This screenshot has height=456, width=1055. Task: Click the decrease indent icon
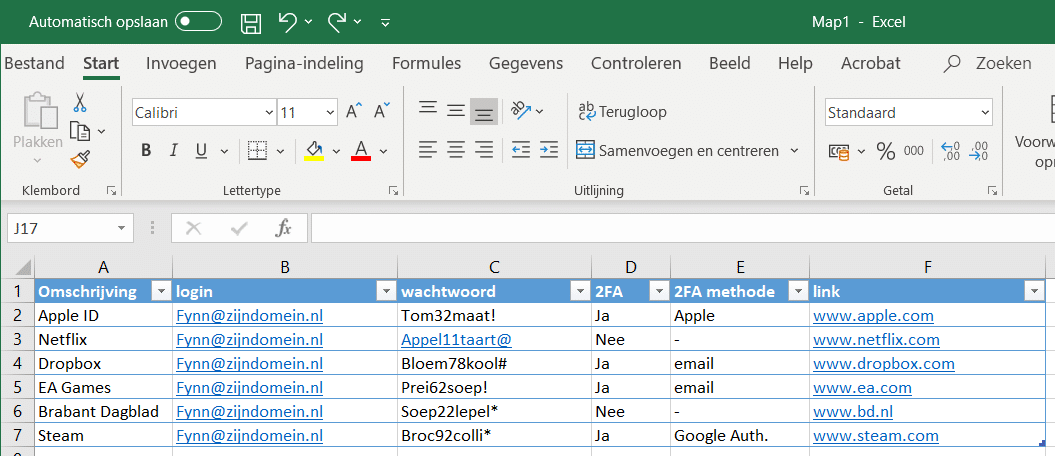click(x=521, y=149)
